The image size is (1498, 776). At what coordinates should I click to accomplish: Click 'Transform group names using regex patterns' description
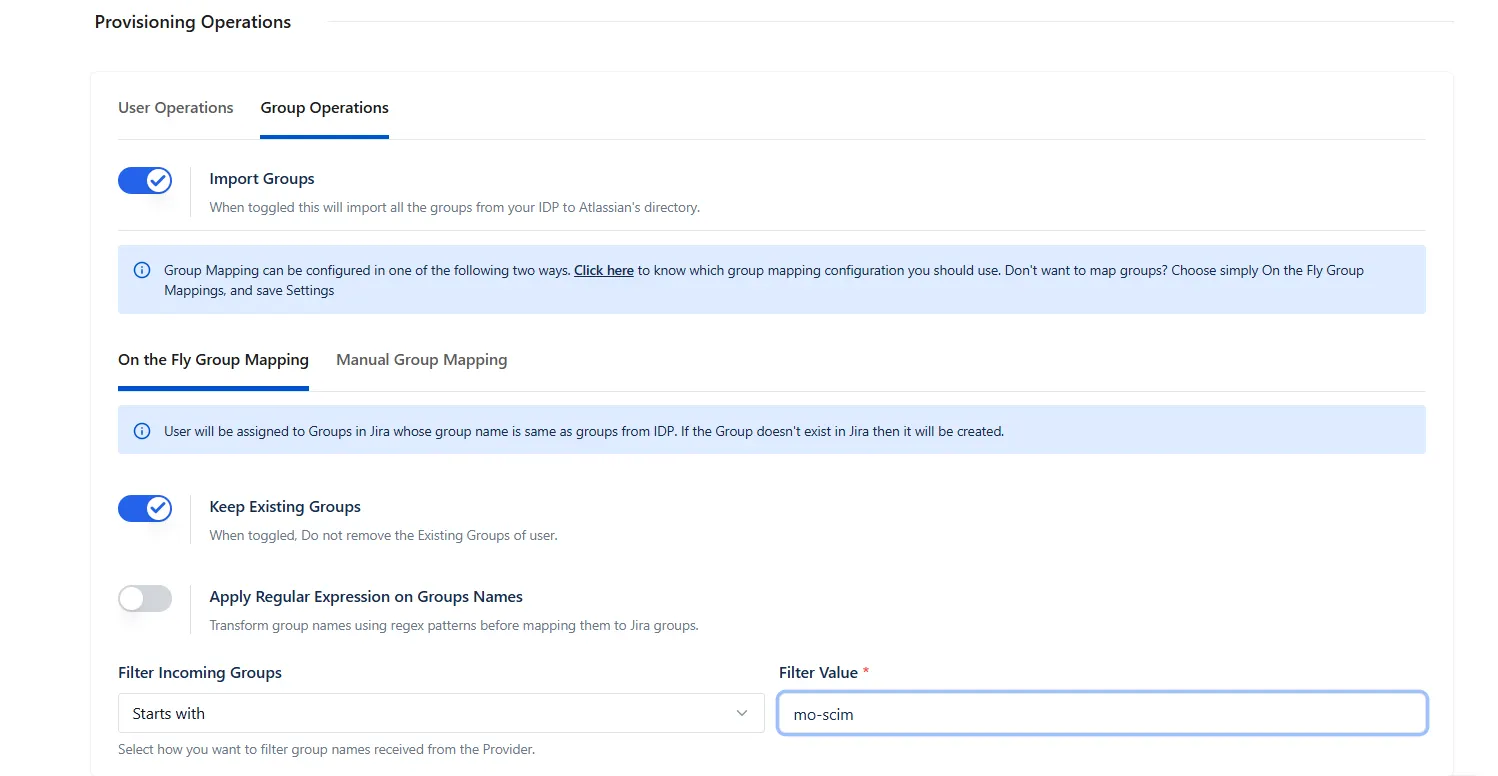click(x=453, y=626)
